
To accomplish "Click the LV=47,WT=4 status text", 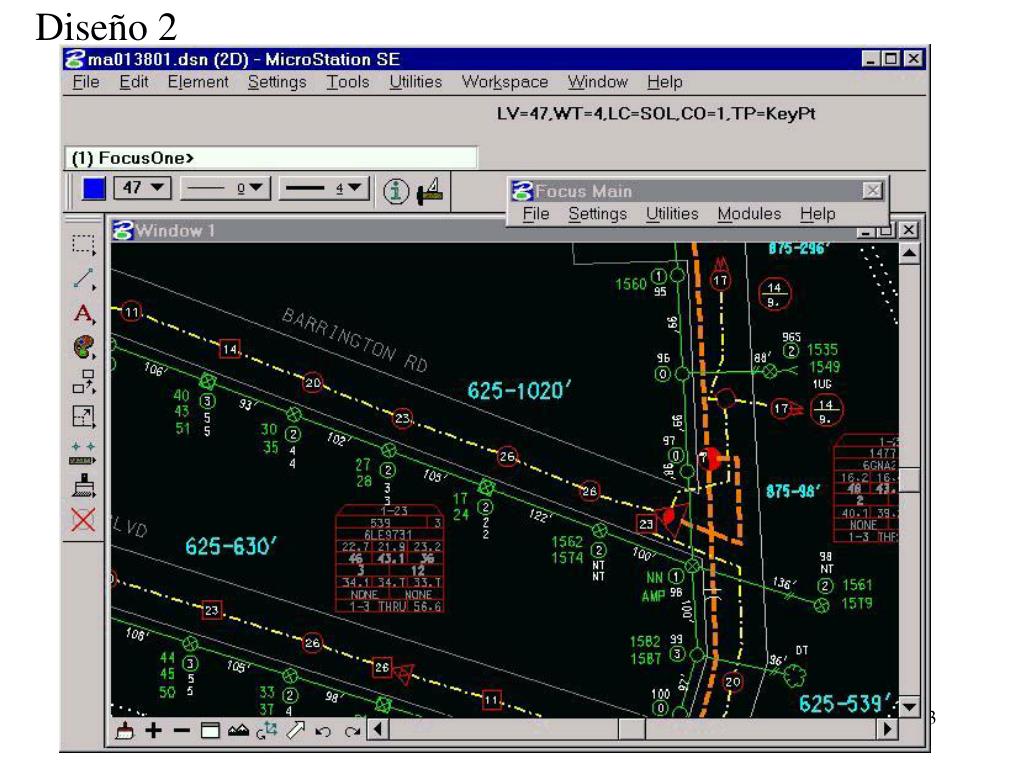I will click(x=656, y=114).
